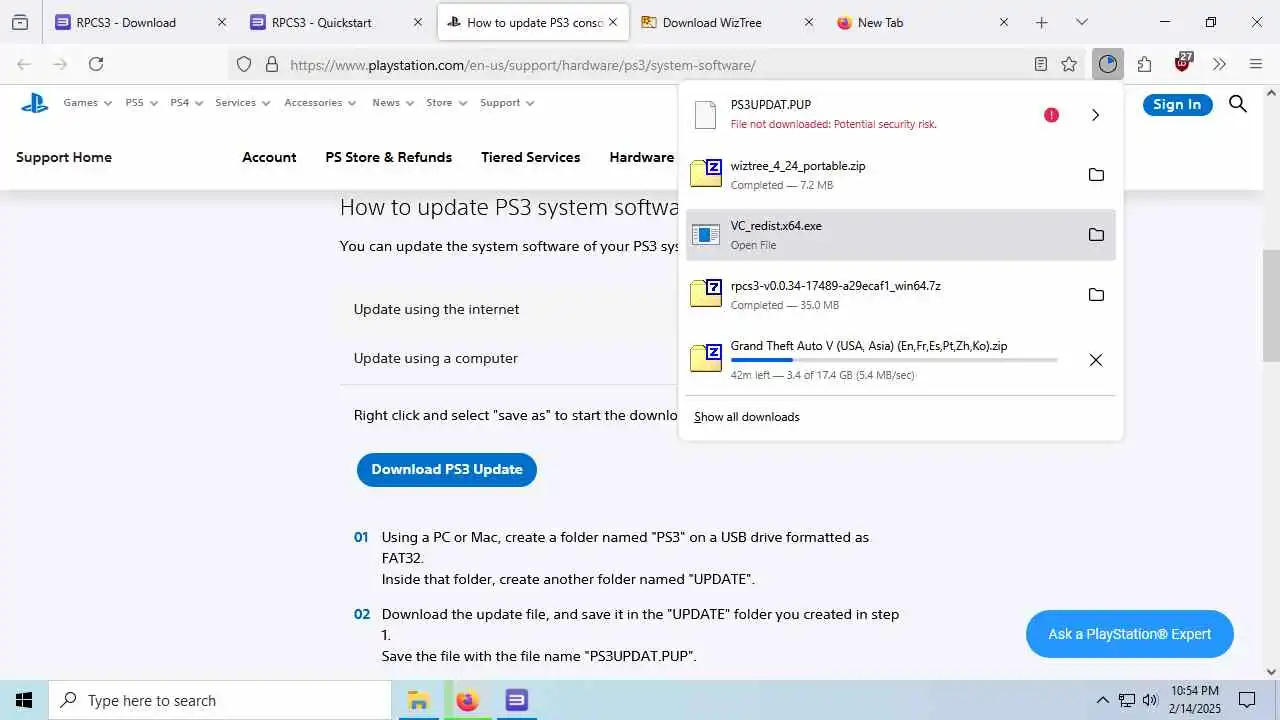1280x720 pixels.
Task: Open PS Store & Refunds section
Action: tap(388, 157)
